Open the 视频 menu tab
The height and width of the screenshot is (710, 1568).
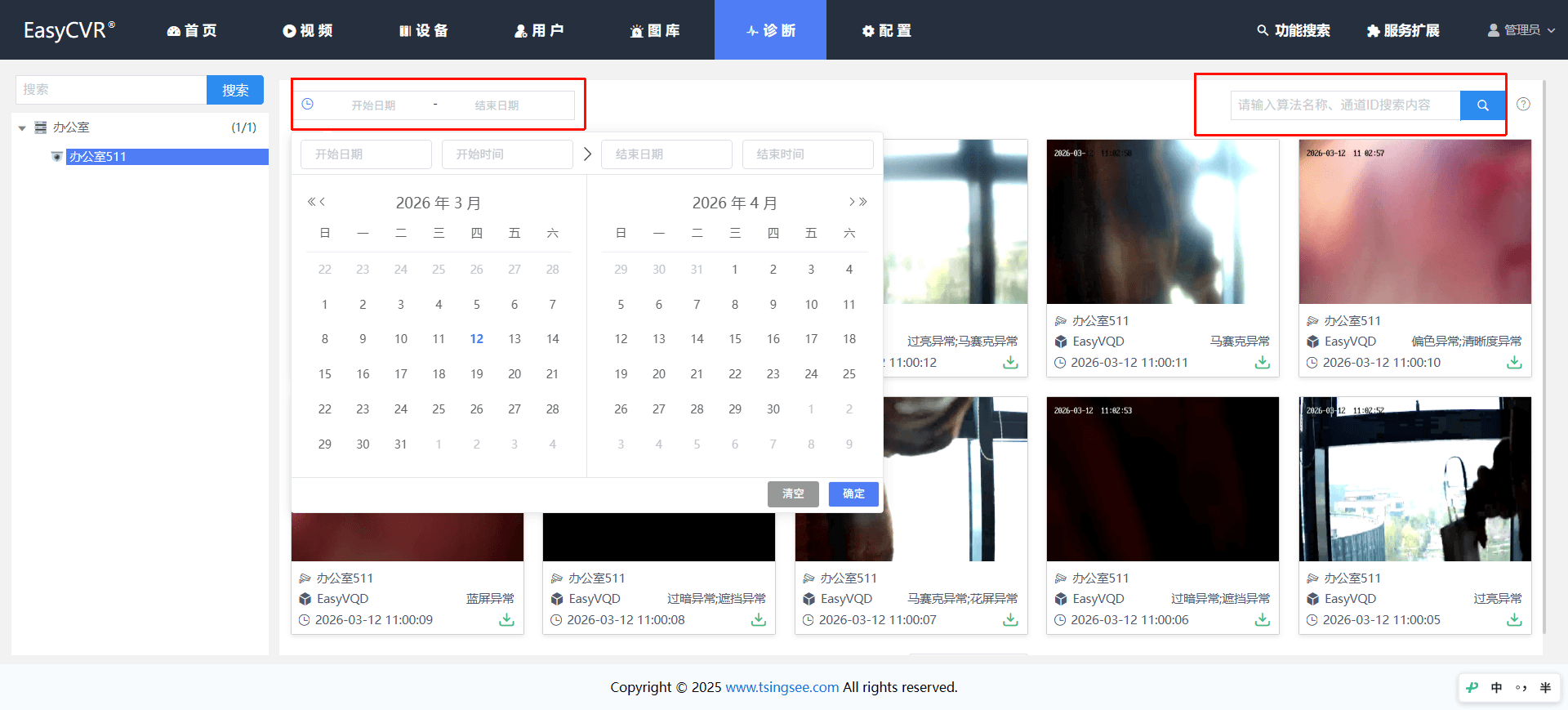click(x=308, y=30)
